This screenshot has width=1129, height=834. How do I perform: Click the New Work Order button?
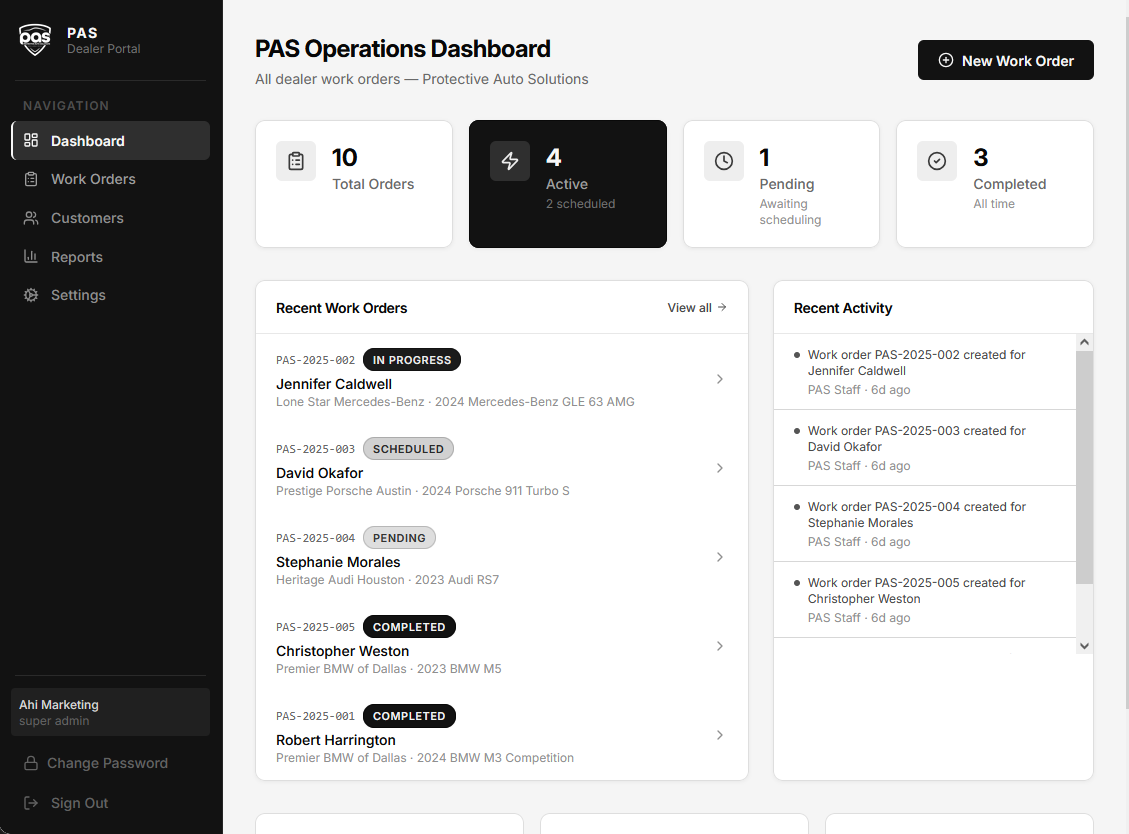(1005, 60)
